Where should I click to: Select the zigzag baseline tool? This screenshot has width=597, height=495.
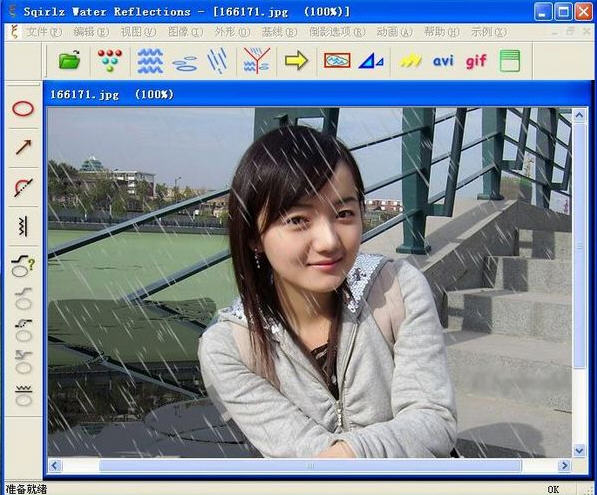coord(23,227)
